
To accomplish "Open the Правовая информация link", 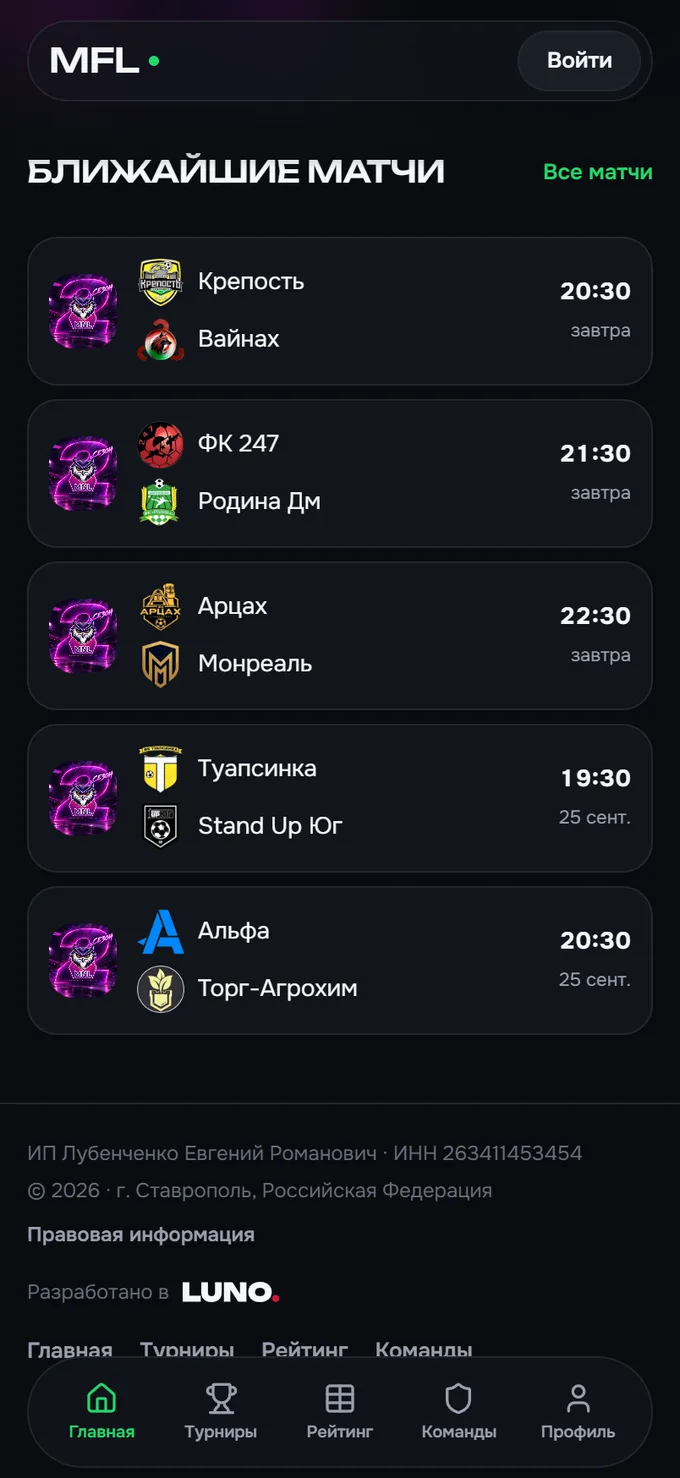I will click(141, 1234).
